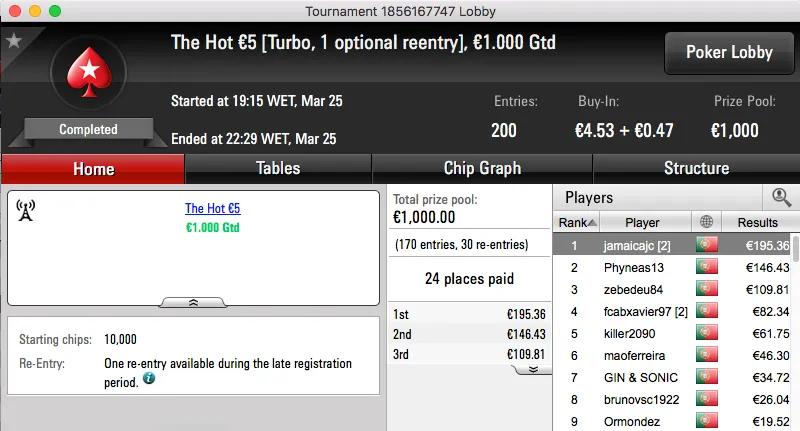Image resolution: width=800 pixels, height=431 pixels.
Task: Go to the Structure tab
Action: point(696,169)
